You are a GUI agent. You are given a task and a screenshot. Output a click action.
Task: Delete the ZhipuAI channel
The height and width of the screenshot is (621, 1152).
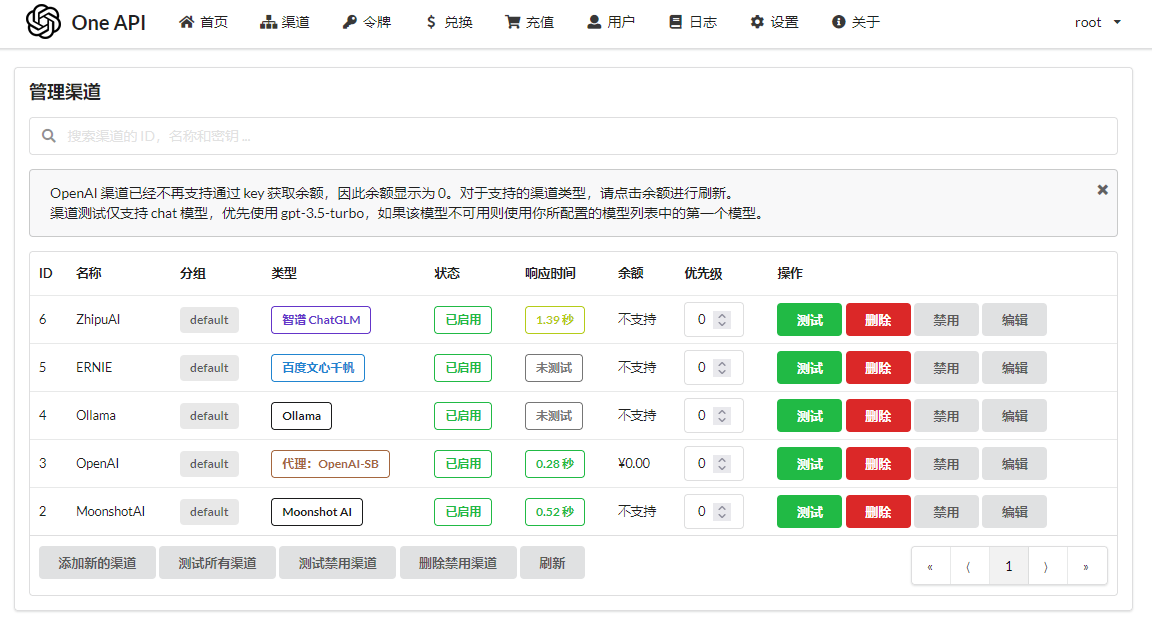coord(878,320)
